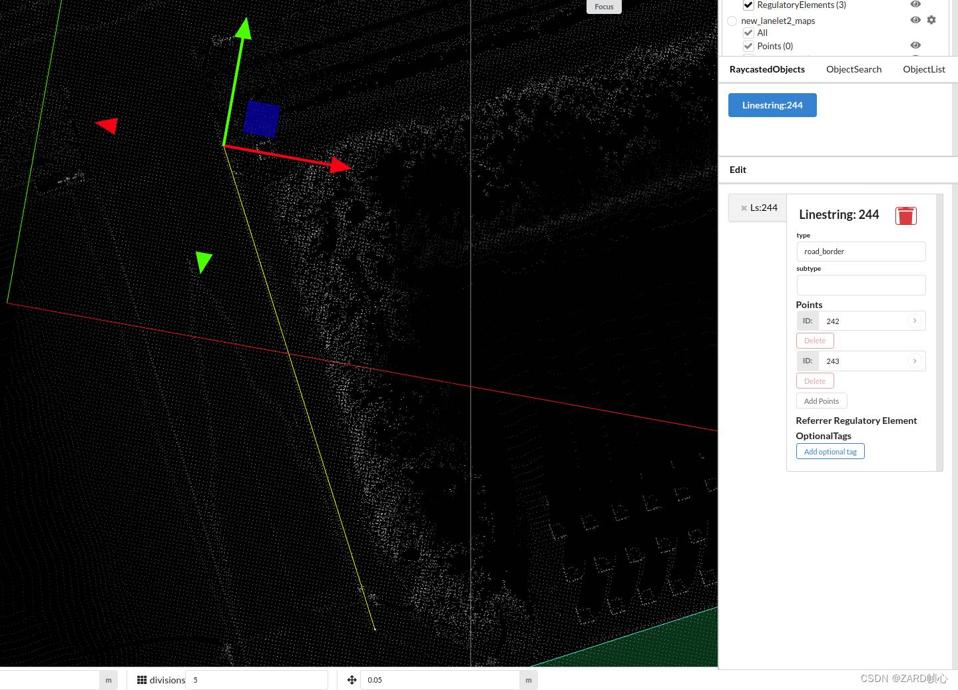
Task: Click the move step crosshair icon
Action: tap(352, 680)
